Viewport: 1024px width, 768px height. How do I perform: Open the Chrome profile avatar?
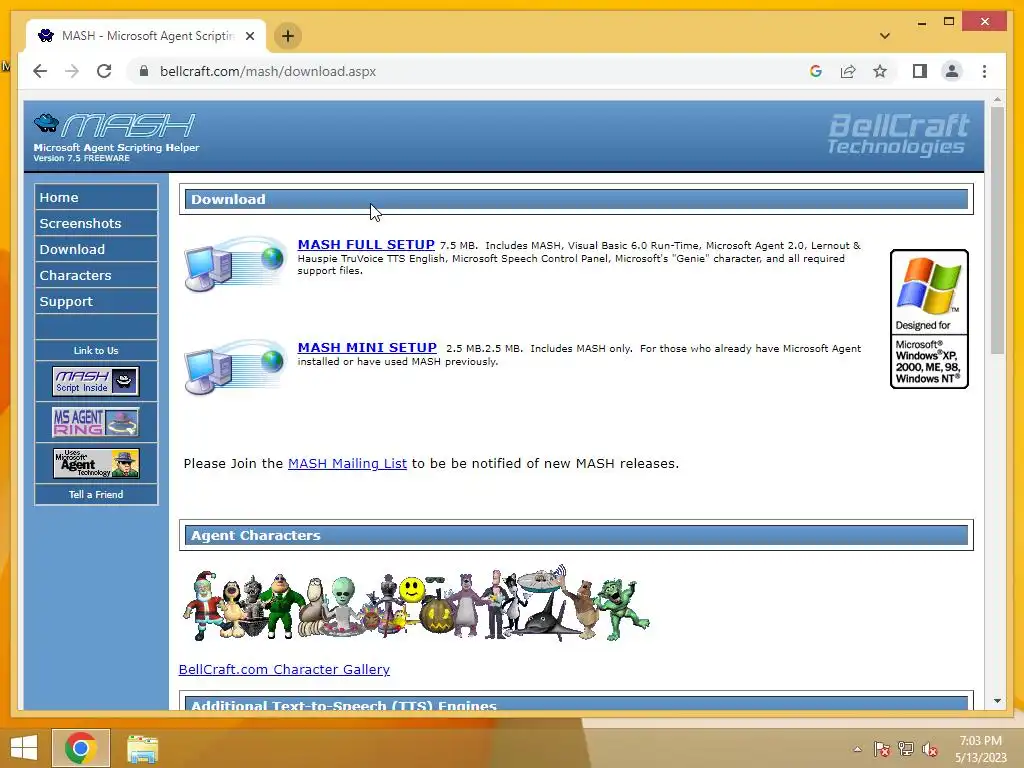click(x=952, y=71)
